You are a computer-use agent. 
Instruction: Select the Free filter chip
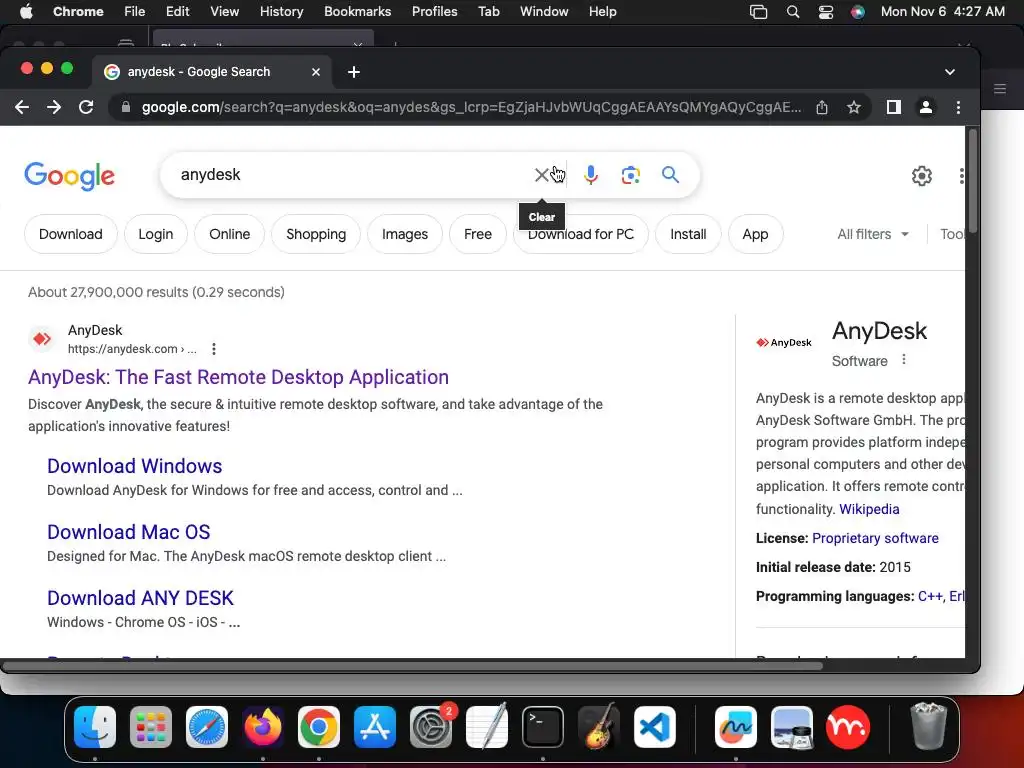(x=477, y=234)
